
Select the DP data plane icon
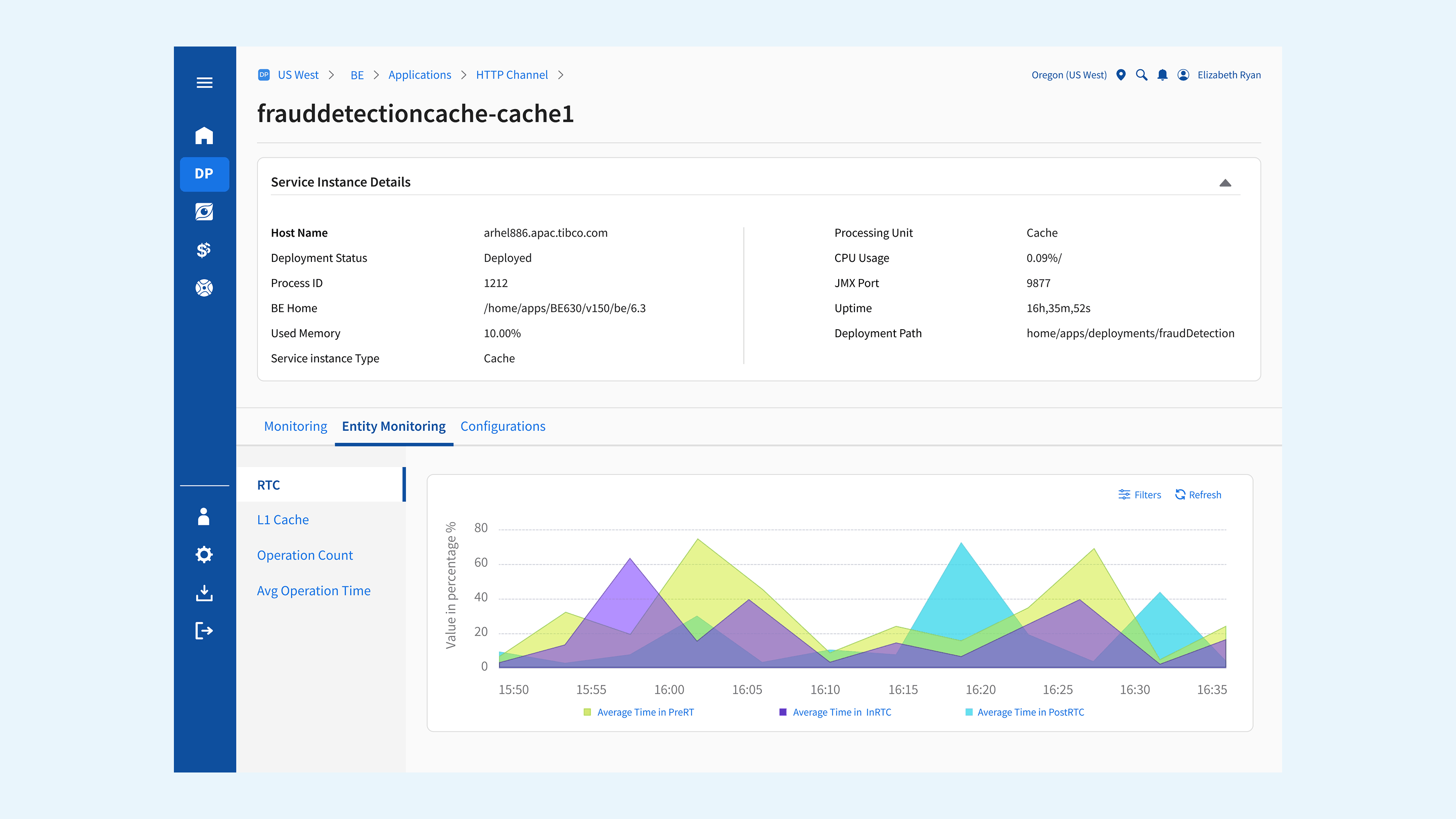click(204, 174)
